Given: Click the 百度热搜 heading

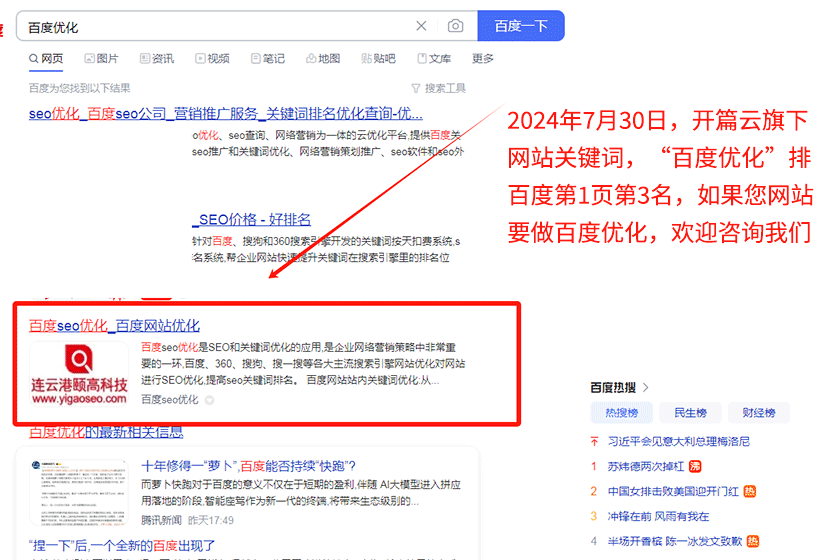Looking at the screenshot, I should pos(613,387).
